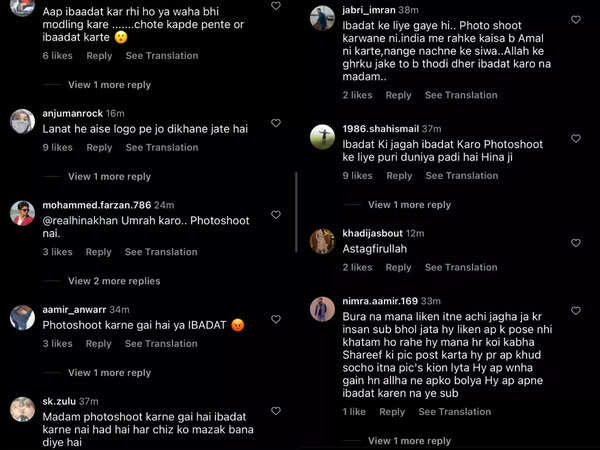
Task: See Translation for anjumanrock's comment
Action: (161, 147)
